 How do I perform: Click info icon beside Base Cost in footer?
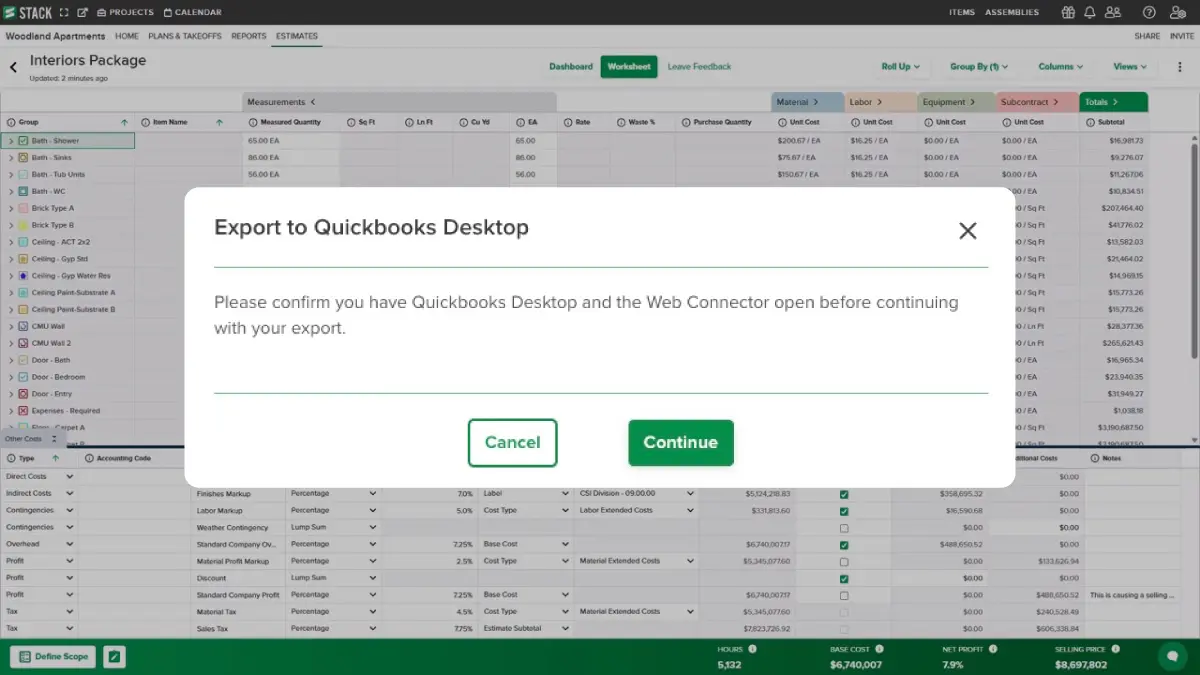[879, 649]
